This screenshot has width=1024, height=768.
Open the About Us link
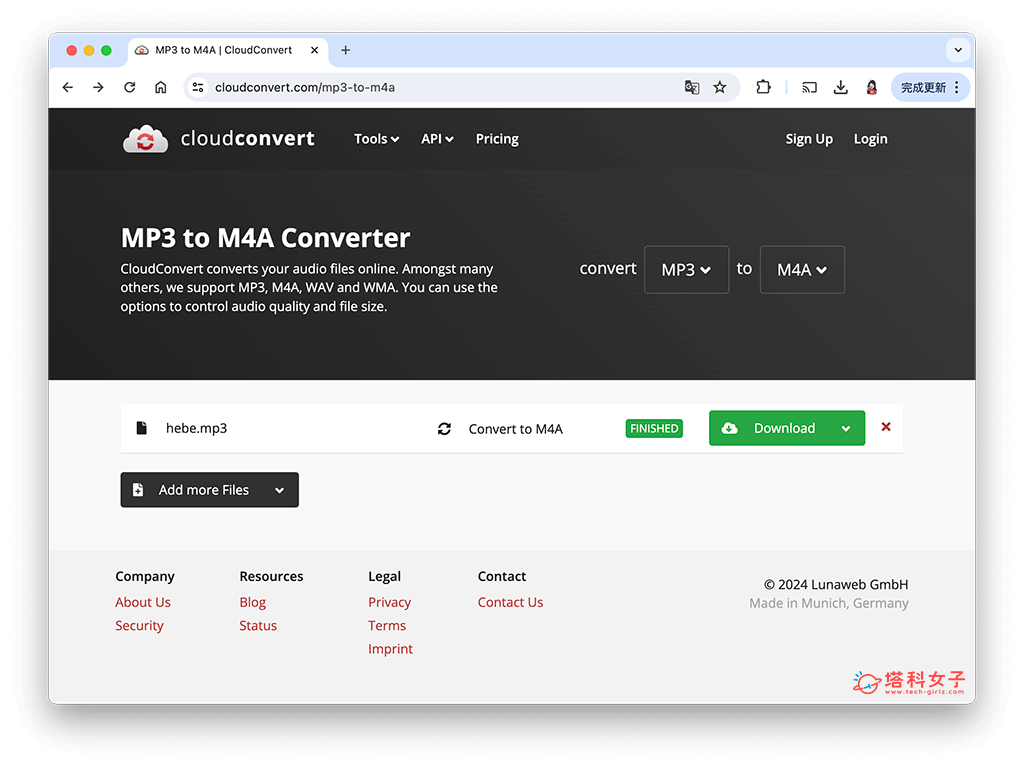(143, 602)
